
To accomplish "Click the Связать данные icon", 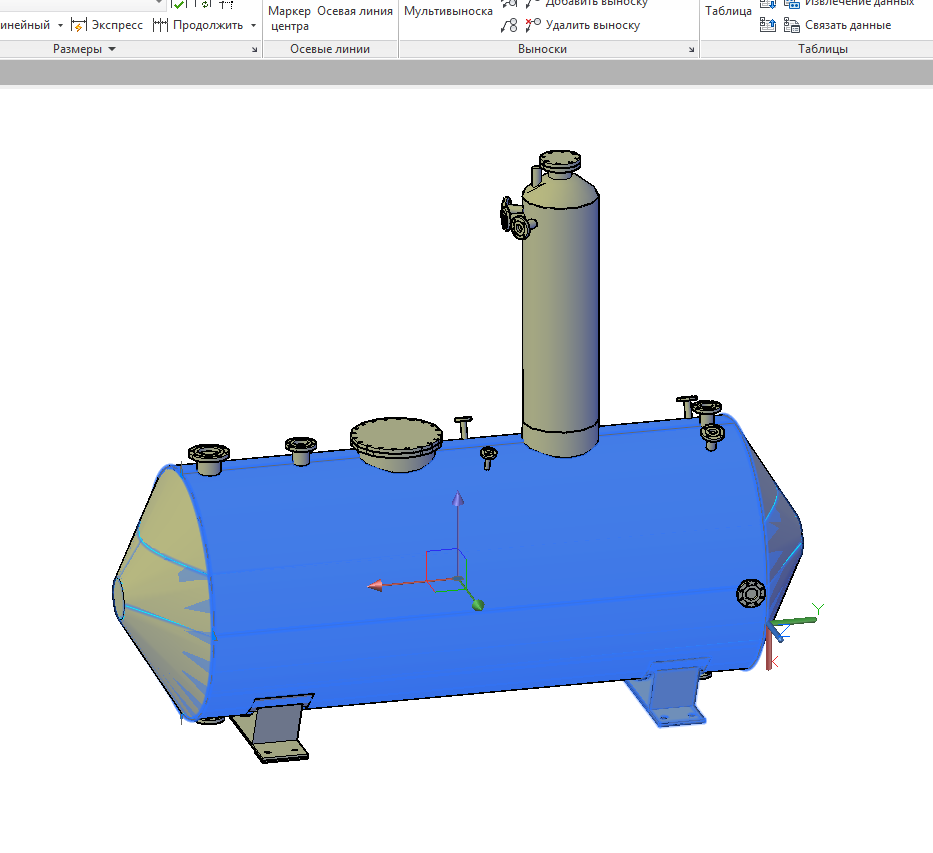I will click(791, 25).
